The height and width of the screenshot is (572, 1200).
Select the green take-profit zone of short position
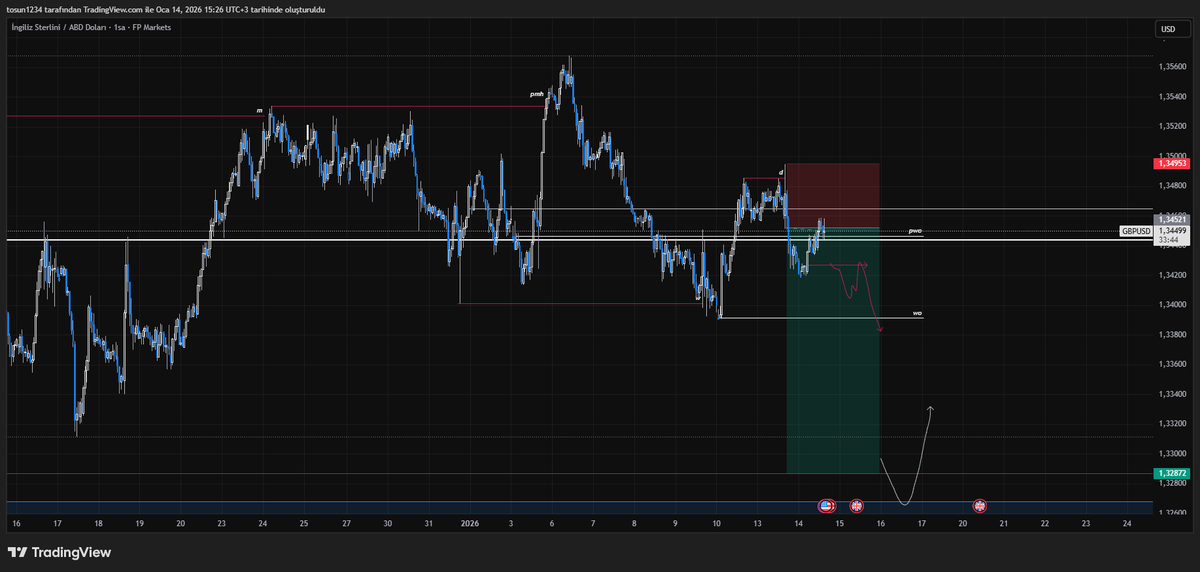click(x=833, y=350)
